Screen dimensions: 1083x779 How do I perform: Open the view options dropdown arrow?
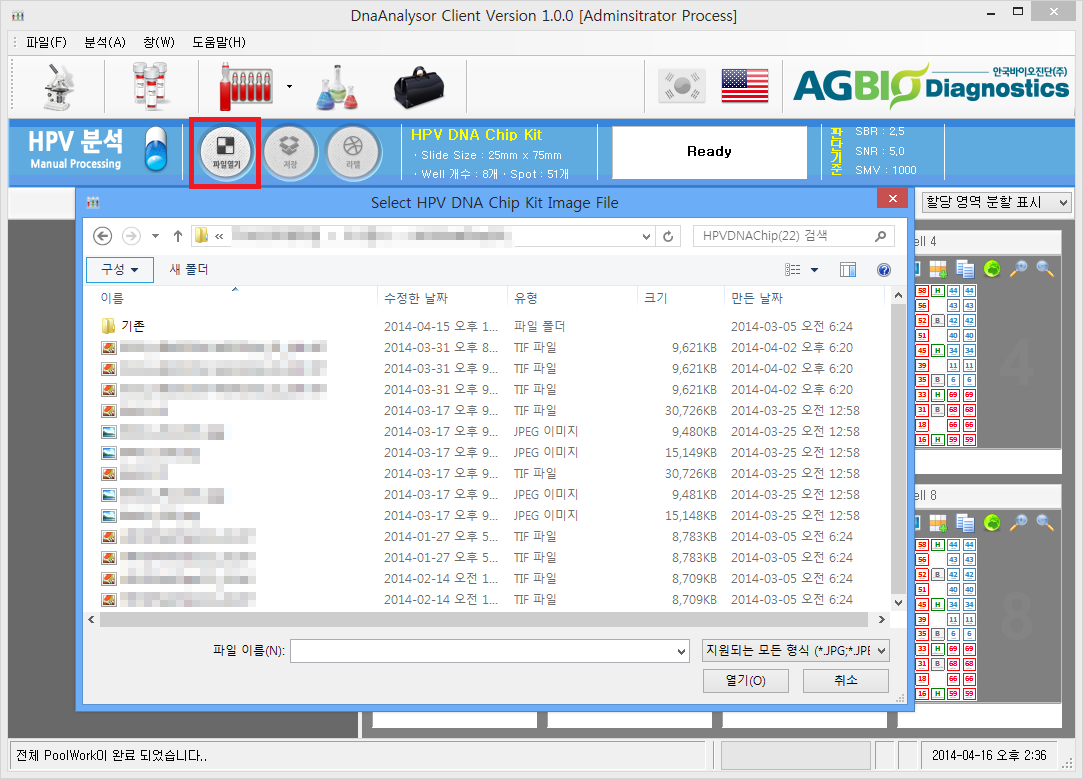coord(814,270)
